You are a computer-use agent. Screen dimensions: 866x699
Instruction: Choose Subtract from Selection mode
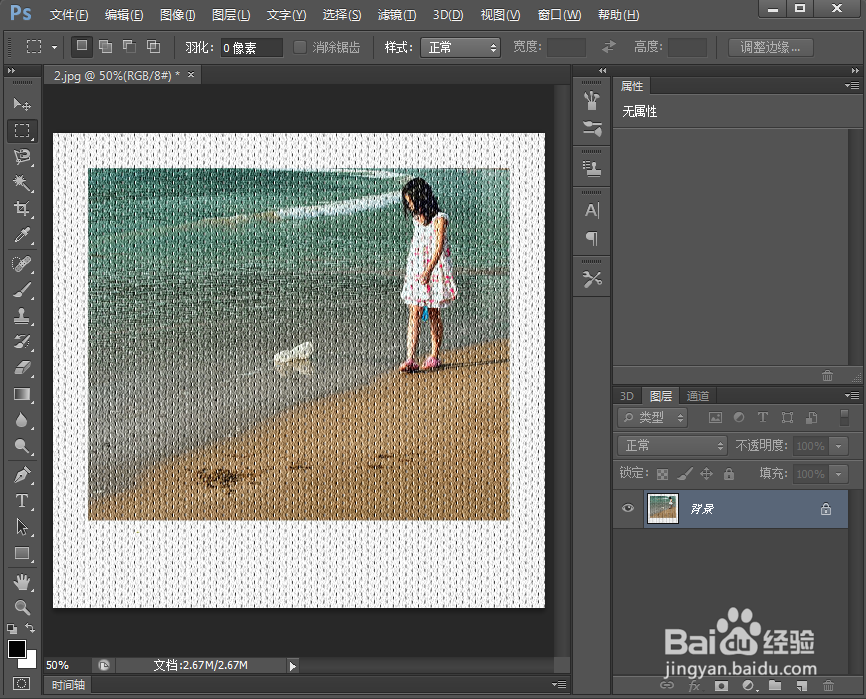129,47
